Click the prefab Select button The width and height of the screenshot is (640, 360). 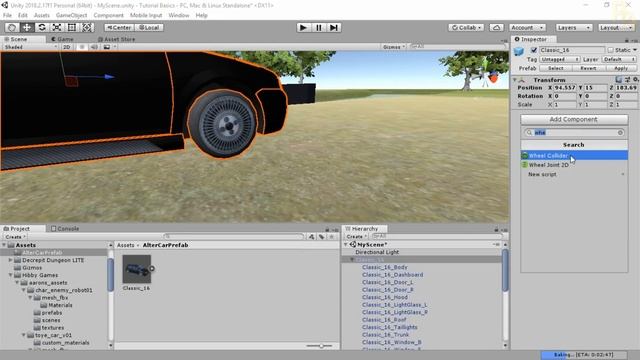tap(555, 68)
